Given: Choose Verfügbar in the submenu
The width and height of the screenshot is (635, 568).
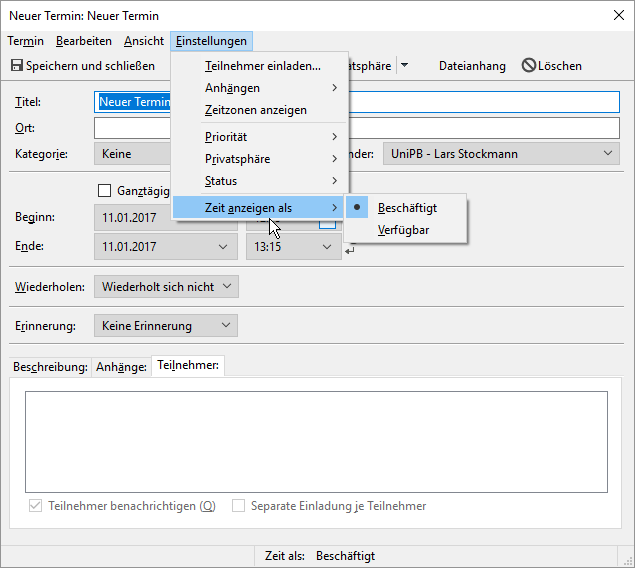Looking at the screenshot, I should (404, 230).
